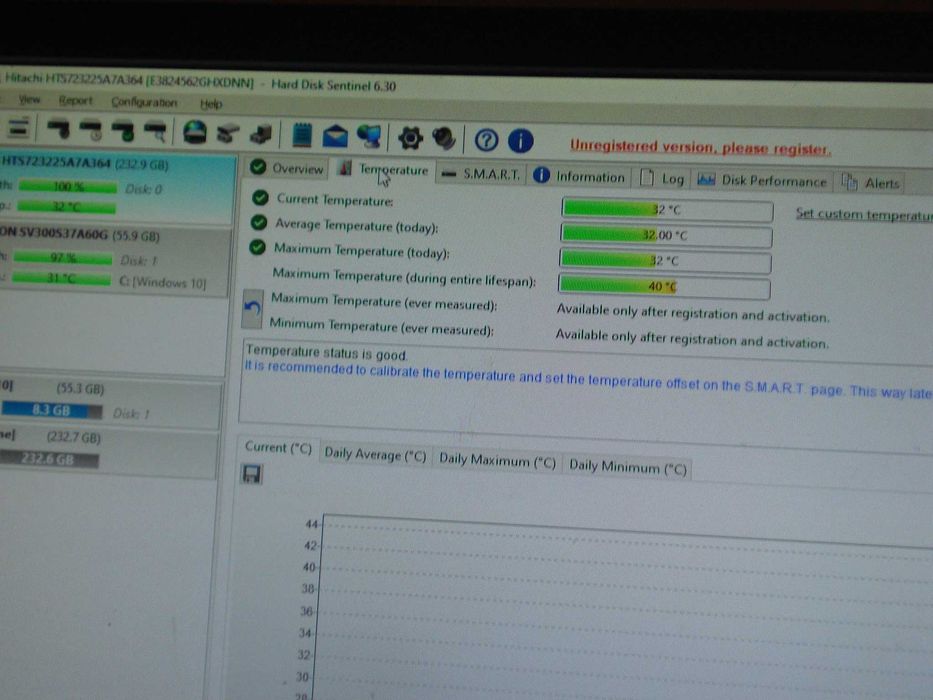933x700 pixels.
Task: Click the blue calibrate temperature recommendation text
Action: tap(588, 381)
